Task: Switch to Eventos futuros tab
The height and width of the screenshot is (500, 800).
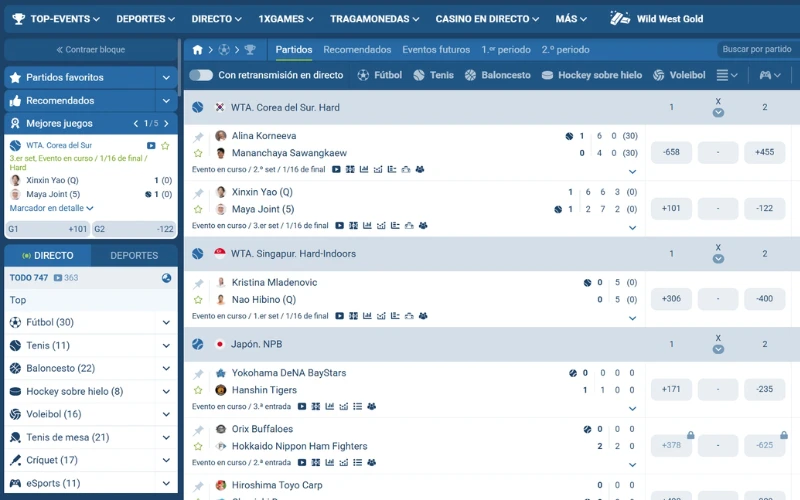Action: (436, 49)
